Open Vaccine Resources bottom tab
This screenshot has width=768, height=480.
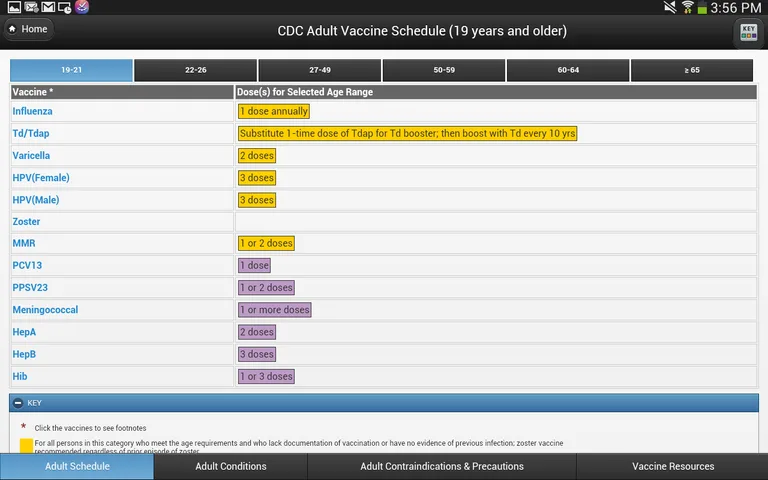pyautogui.click(x=672, y=466)
